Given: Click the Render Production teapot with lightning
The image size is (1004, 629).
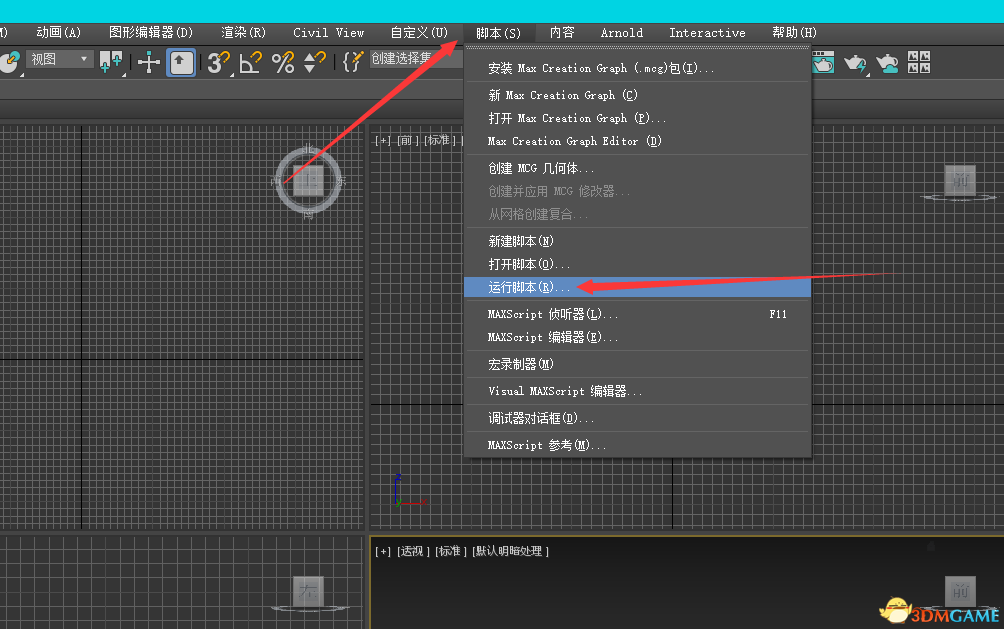Looking at the screenshot, I should tap(855, 63).
